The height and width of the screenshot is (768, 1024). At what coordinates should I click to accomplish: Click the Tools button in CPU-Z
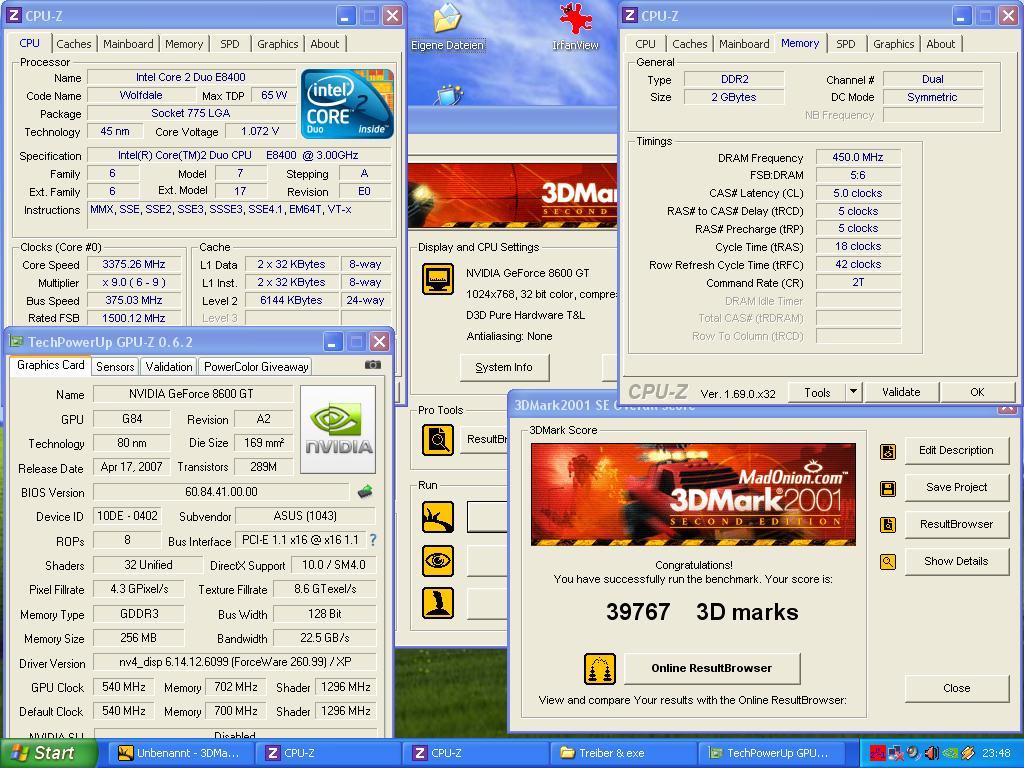(817, 392)
